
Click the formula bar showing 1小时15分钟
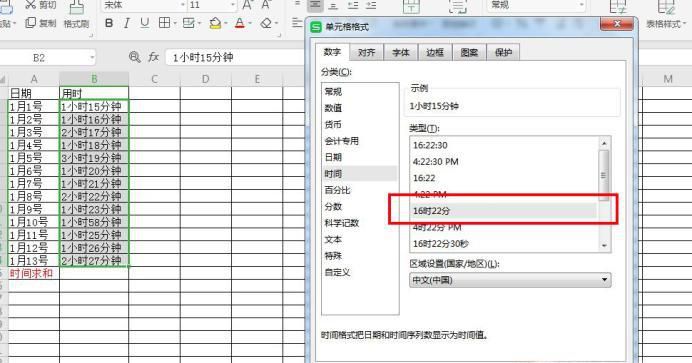pyautogui.click(x=236, y=57)
